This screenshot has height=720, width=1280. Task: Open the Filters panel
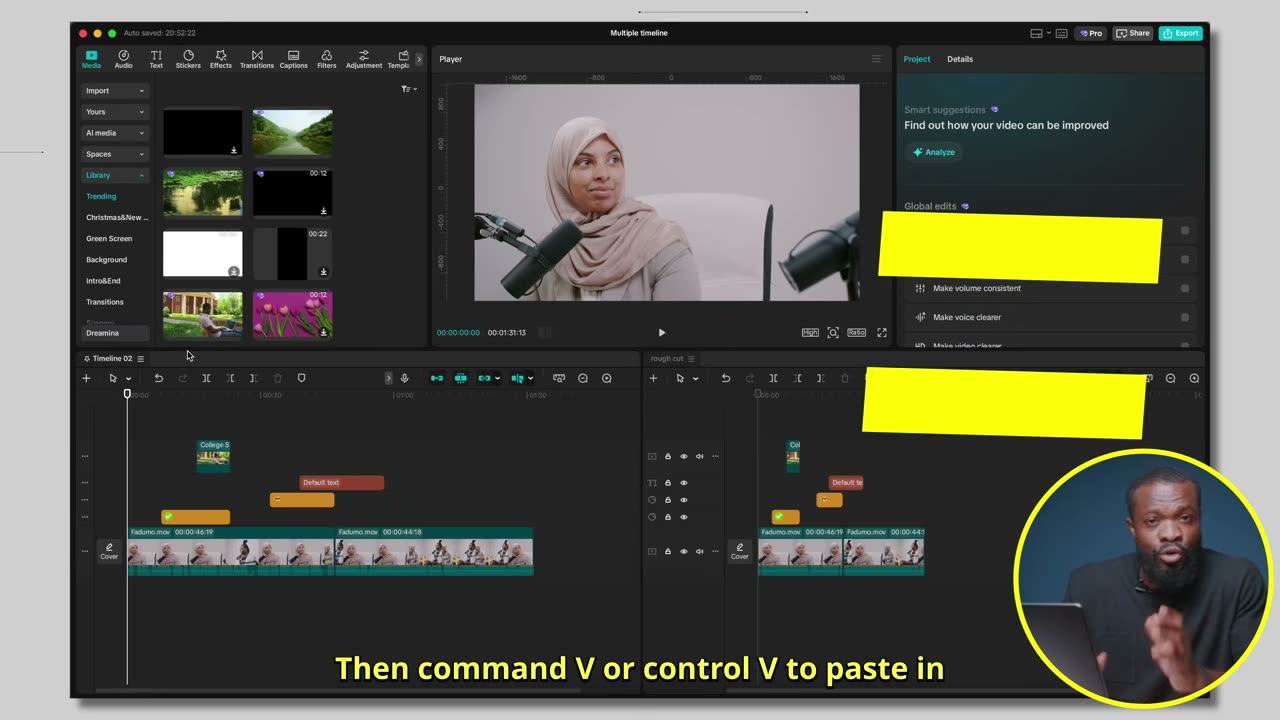pos(327,59)
